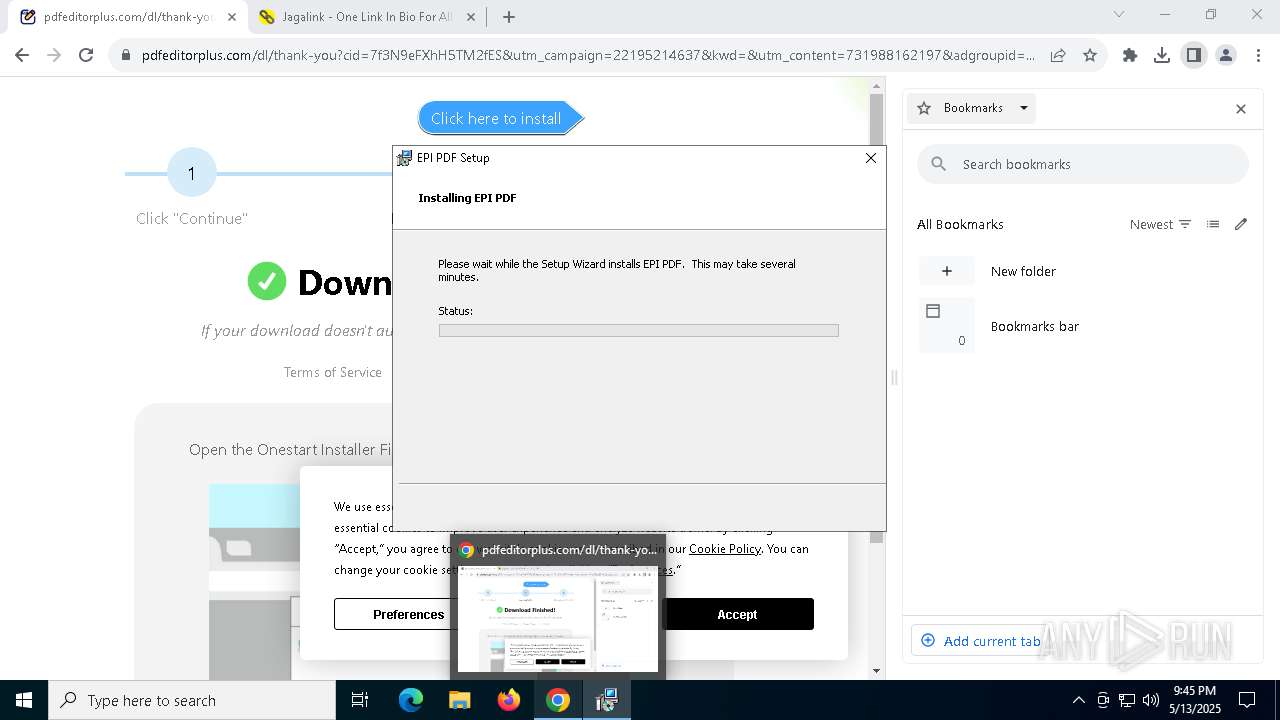This screenshot has width=1280, height=720.
Task: Click the cookie Preferences button
Action: 408,614
